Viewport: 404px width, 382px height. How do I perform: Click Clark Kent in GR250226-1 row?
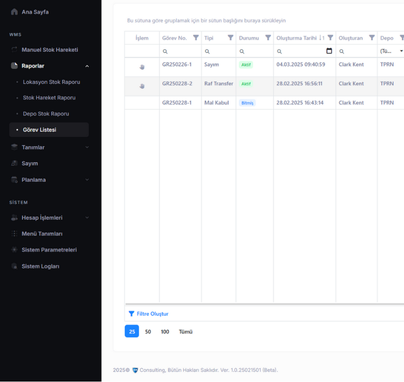(x=351, y=64)
